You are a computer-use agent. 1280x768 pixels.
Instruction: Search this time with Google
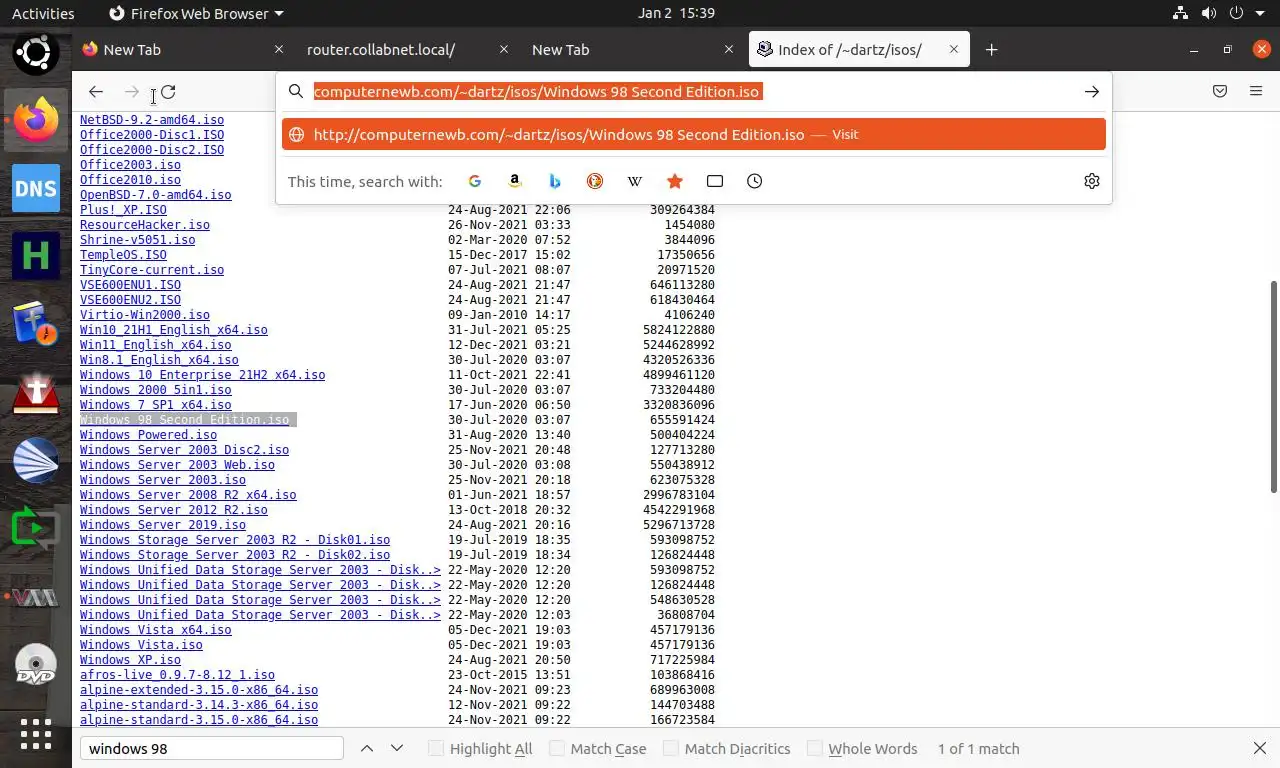475,181
